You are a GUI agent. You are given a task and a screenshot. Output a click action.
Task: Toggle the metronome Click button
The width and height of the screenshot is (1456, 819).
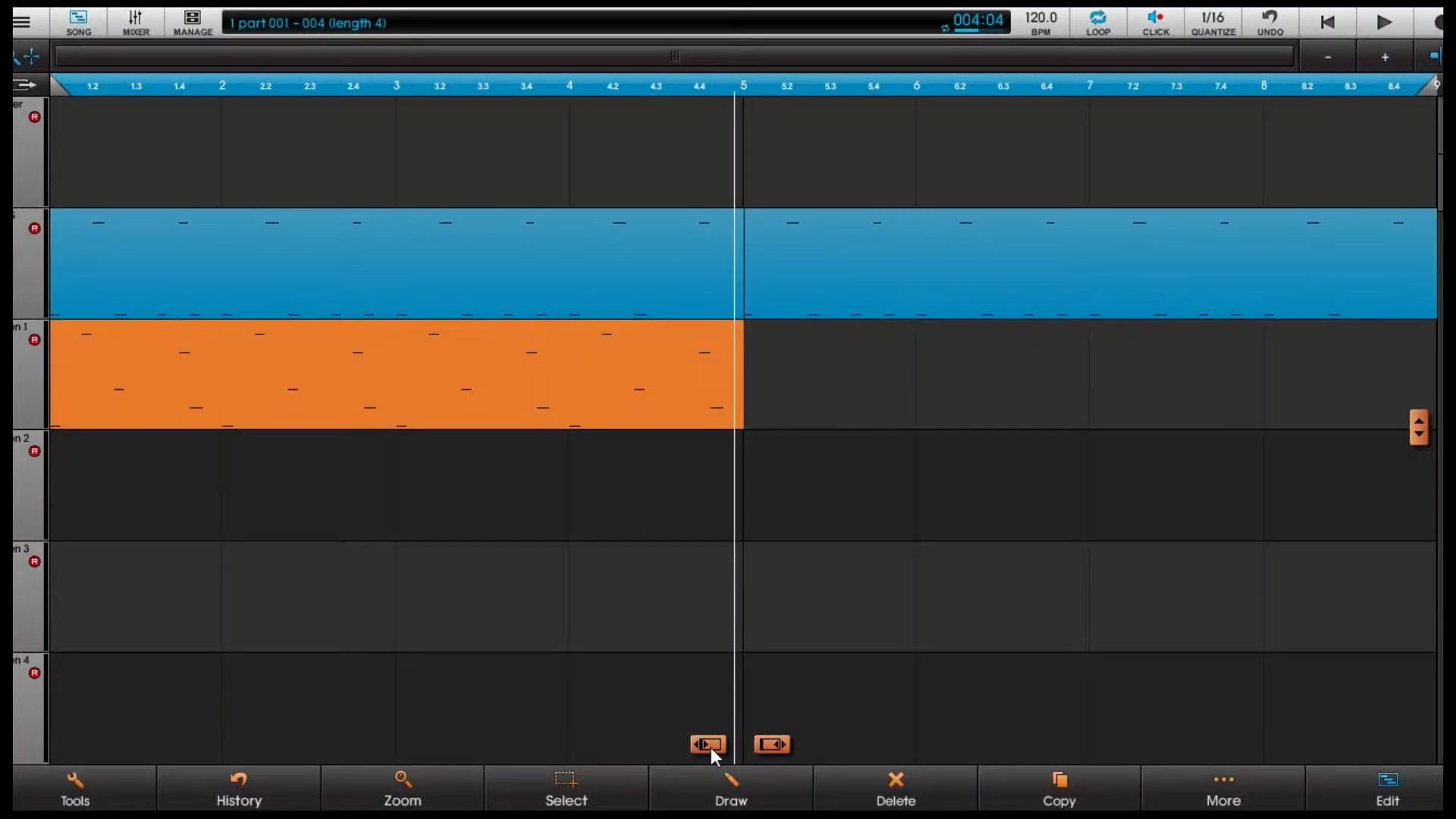point(1155,23)
